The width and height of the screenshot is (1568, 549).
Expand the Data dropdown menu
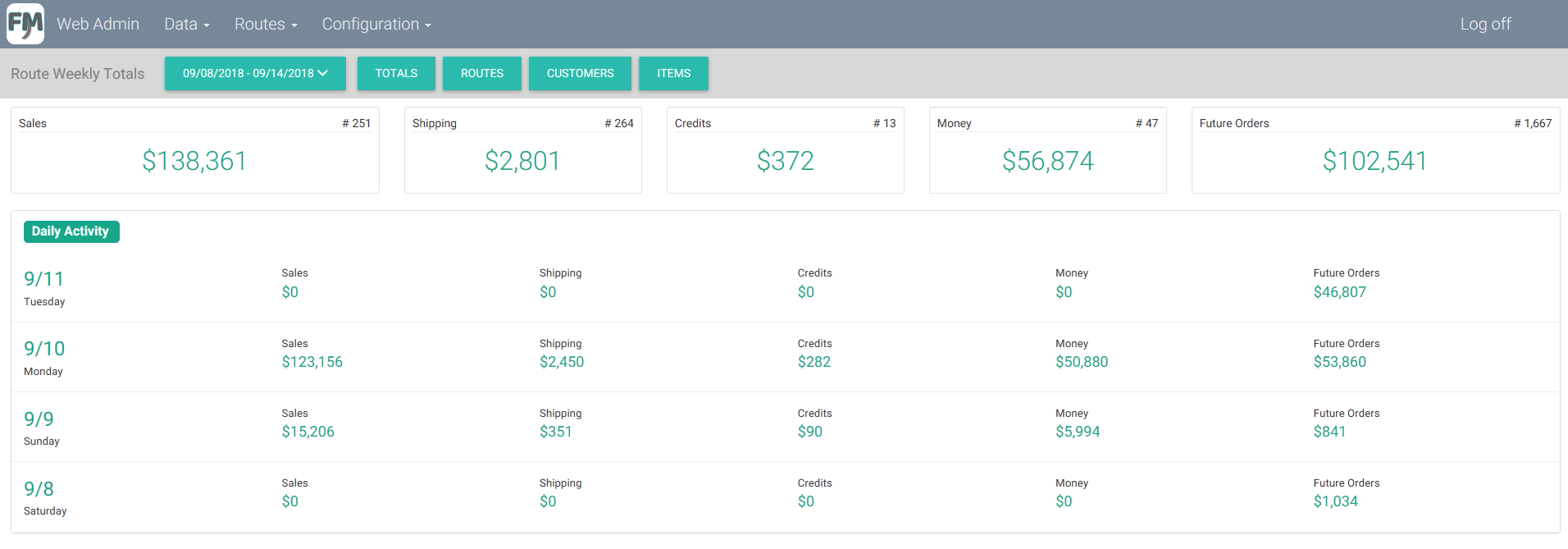click(x=186, y=24)
